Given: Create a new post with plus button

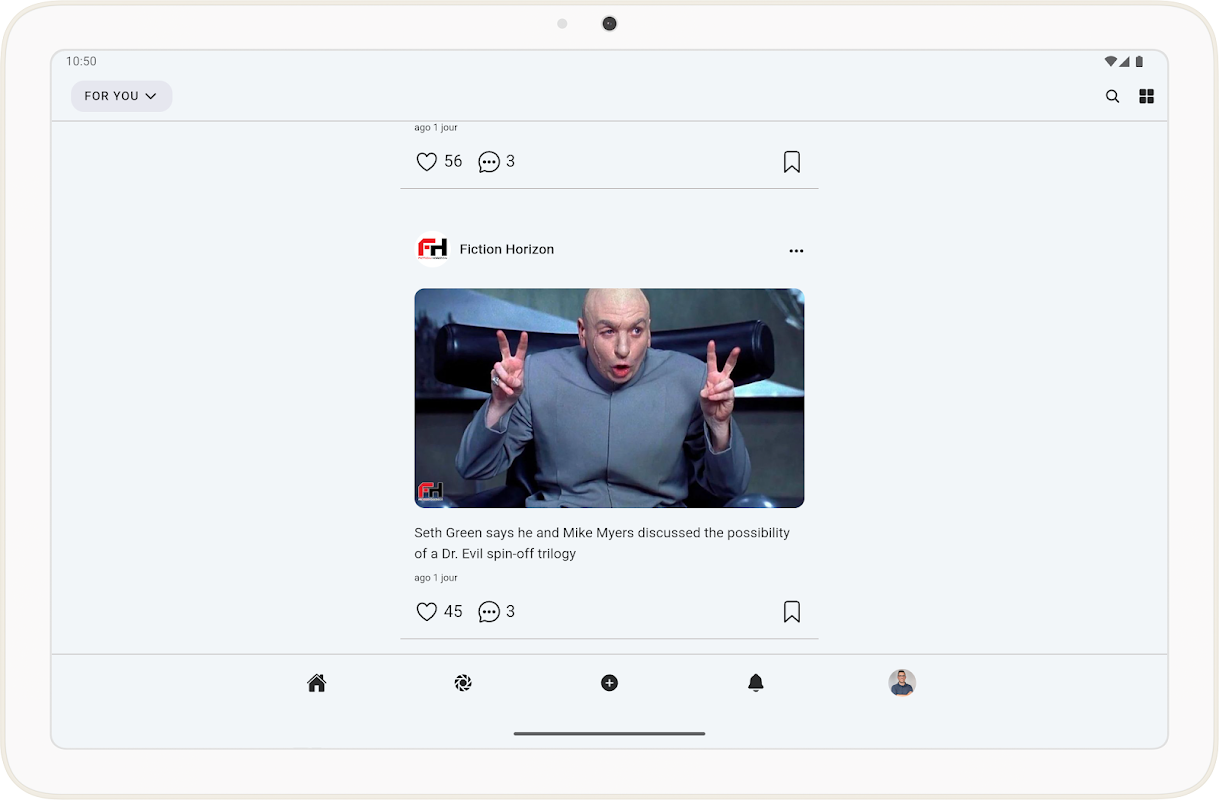Looking at the screenshot, I should point(609,683).
